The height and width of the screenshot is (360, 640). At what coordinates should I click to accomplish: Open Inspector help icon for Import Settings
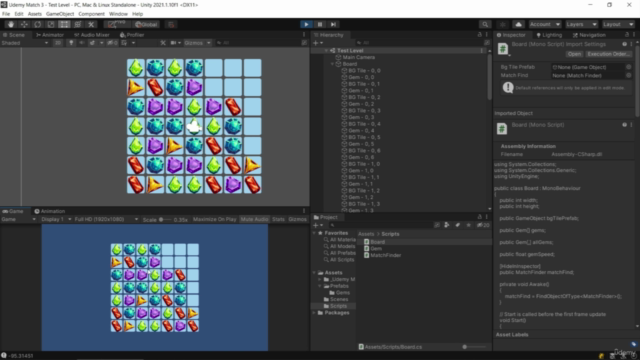[624, 44]
